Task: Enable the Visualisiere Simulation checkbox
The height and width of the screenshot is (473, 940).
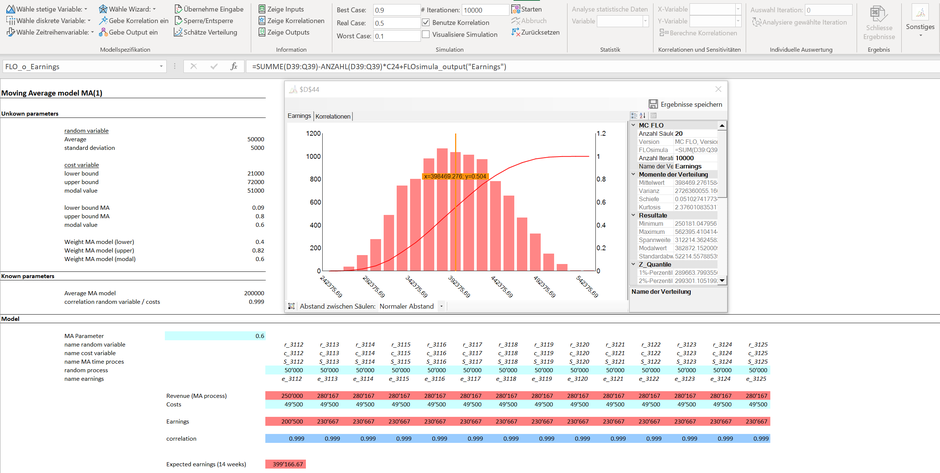Action: point(426,34)
